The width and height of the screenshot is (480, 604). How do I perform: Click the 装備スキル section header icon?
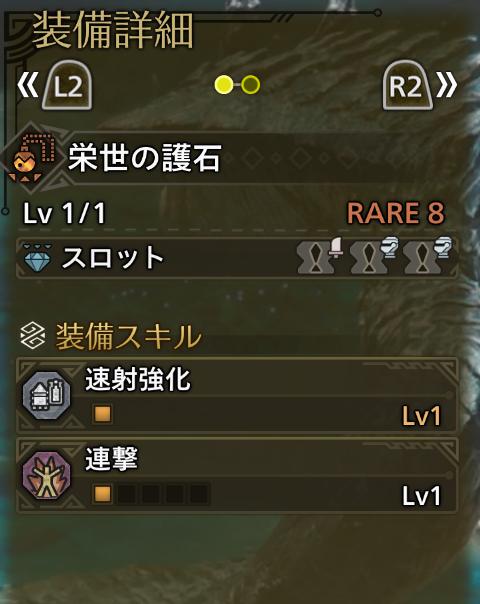pyautogui.click(x=32, y=337)
